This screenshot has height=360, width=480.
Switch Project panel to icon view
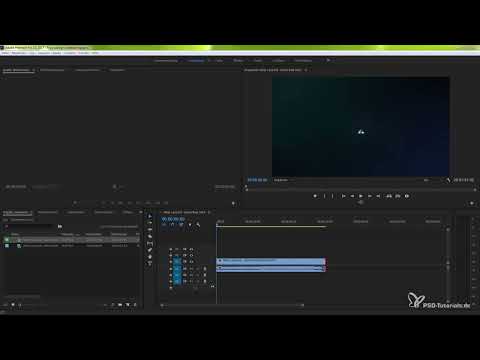click(x=20, y=305)
